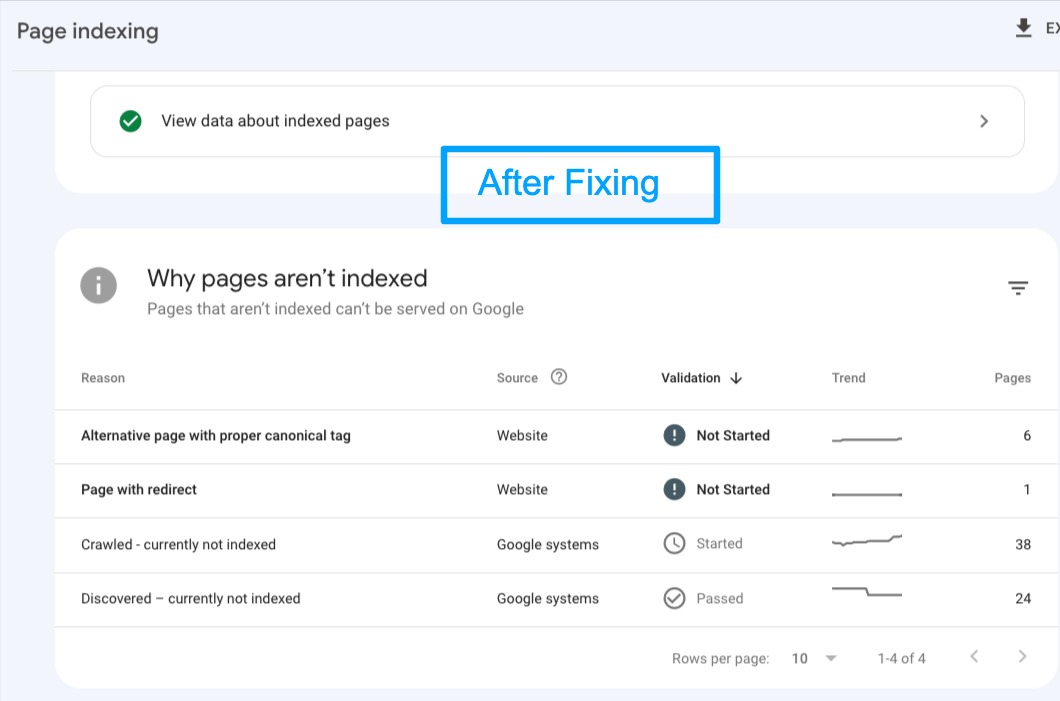
Task: Click the export download icon
Action: [x=1023, y=29]
